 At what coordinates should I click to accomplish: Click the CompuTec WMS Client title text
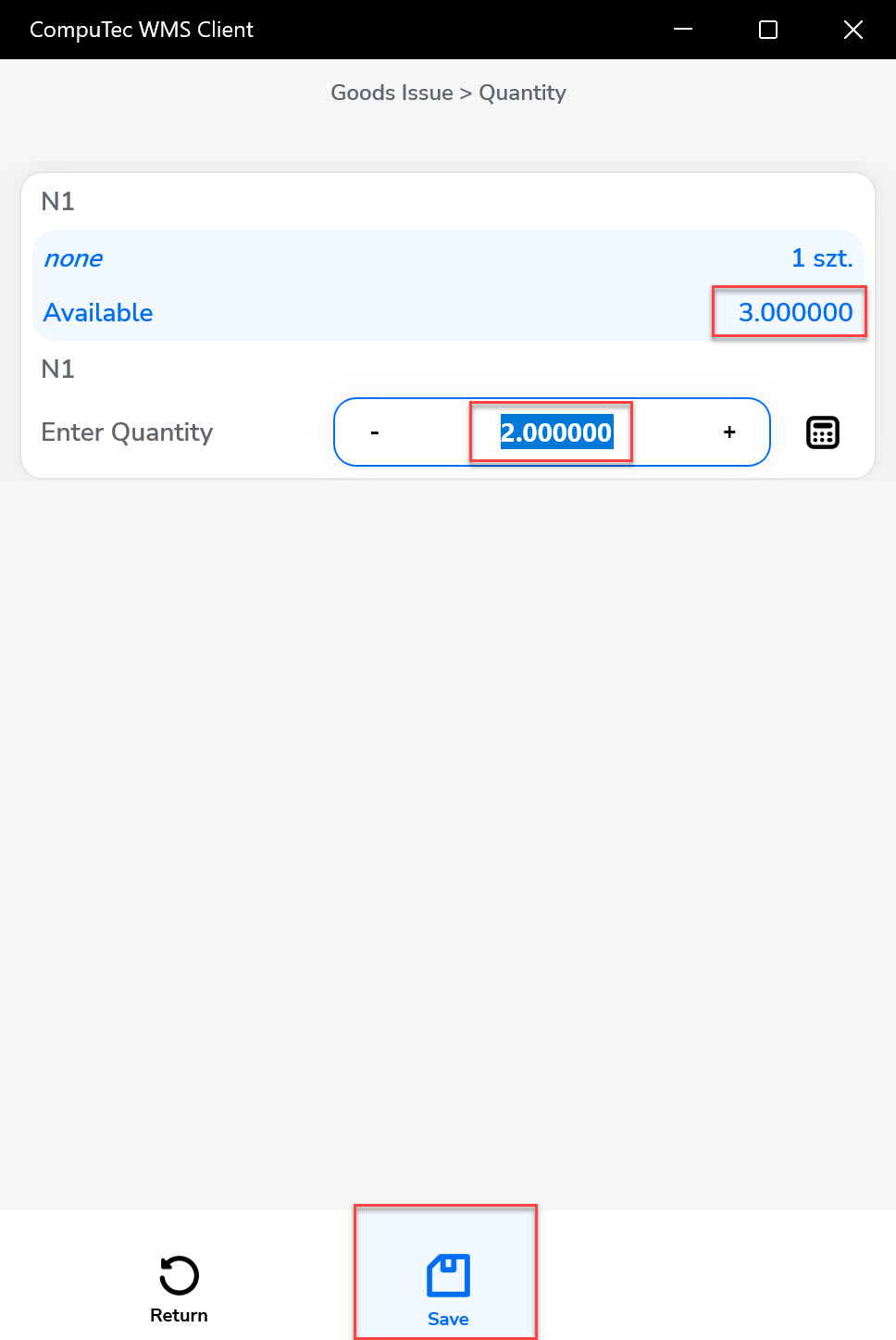click(141, 29)
